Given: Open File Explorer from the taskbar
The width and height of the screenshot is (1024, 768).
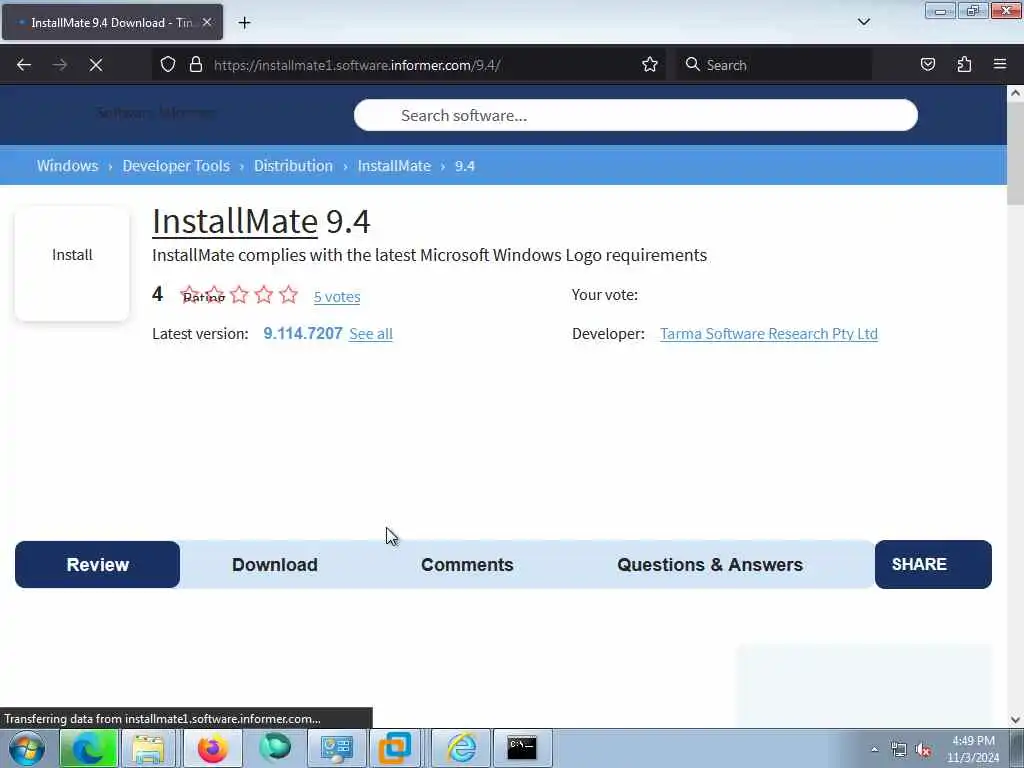Looking at the screenshot, I should coord(148,748).
